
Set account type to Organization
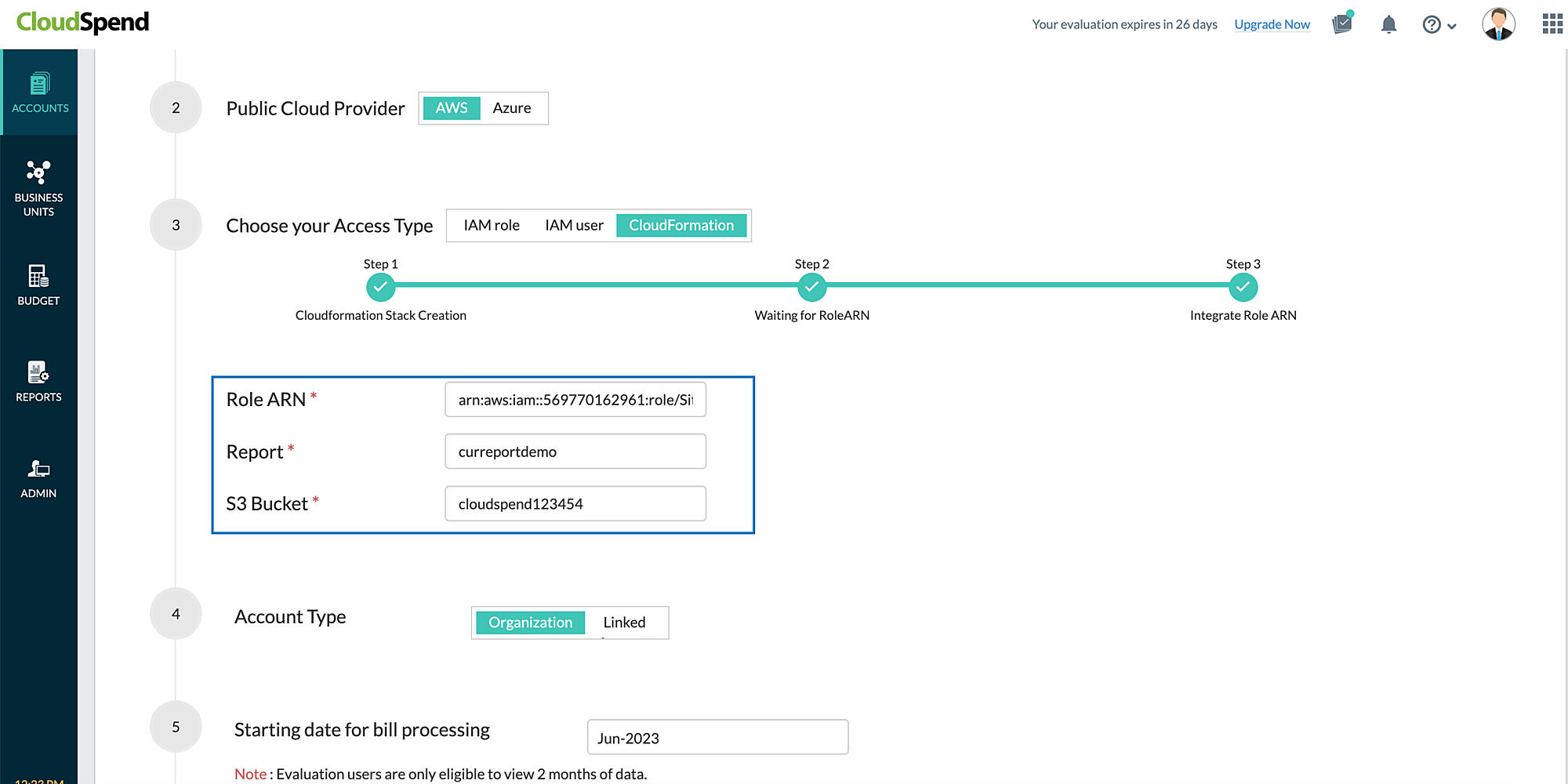pos(531,622)
